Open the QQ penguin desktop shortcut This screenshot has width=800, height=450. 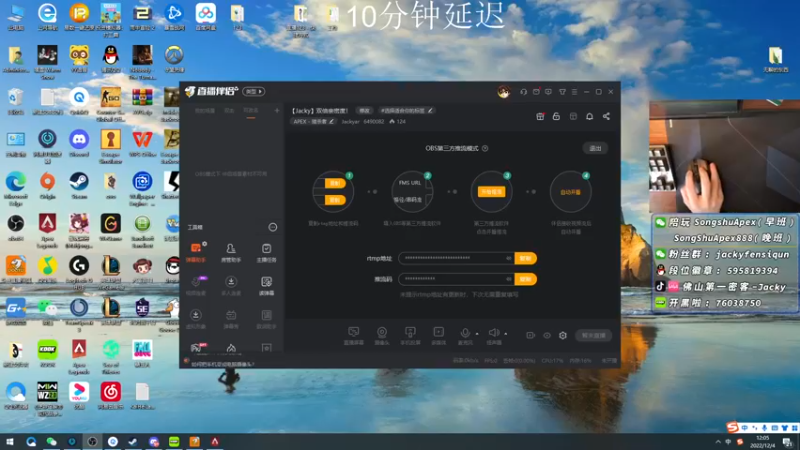pyautogui.click(x=110, y=58)
